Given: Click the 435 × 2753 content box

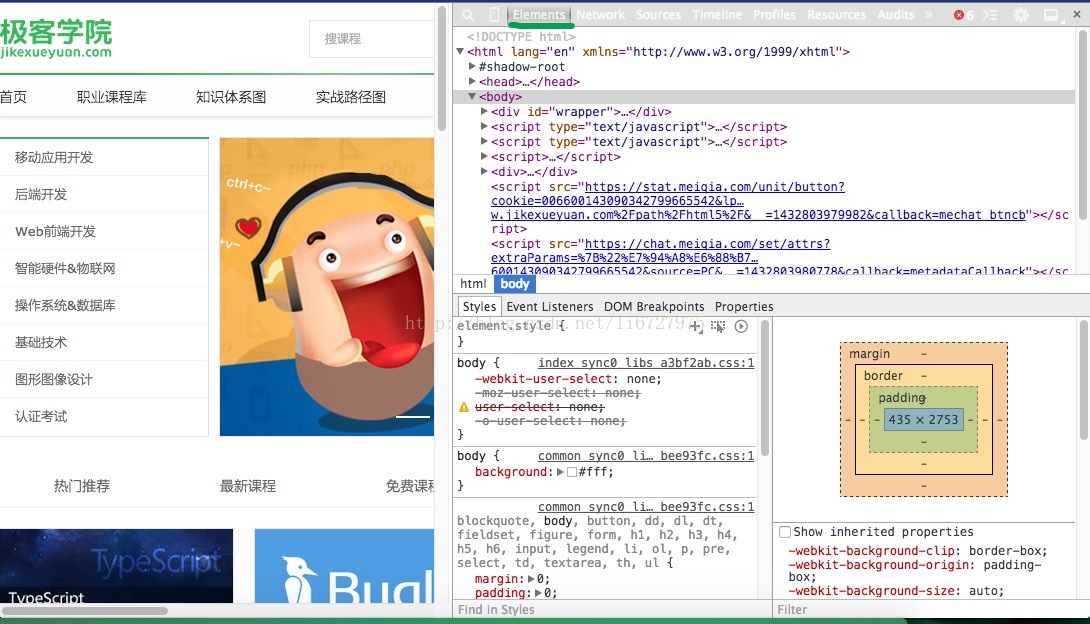Looking at the screenshot, I should (923, 419).
